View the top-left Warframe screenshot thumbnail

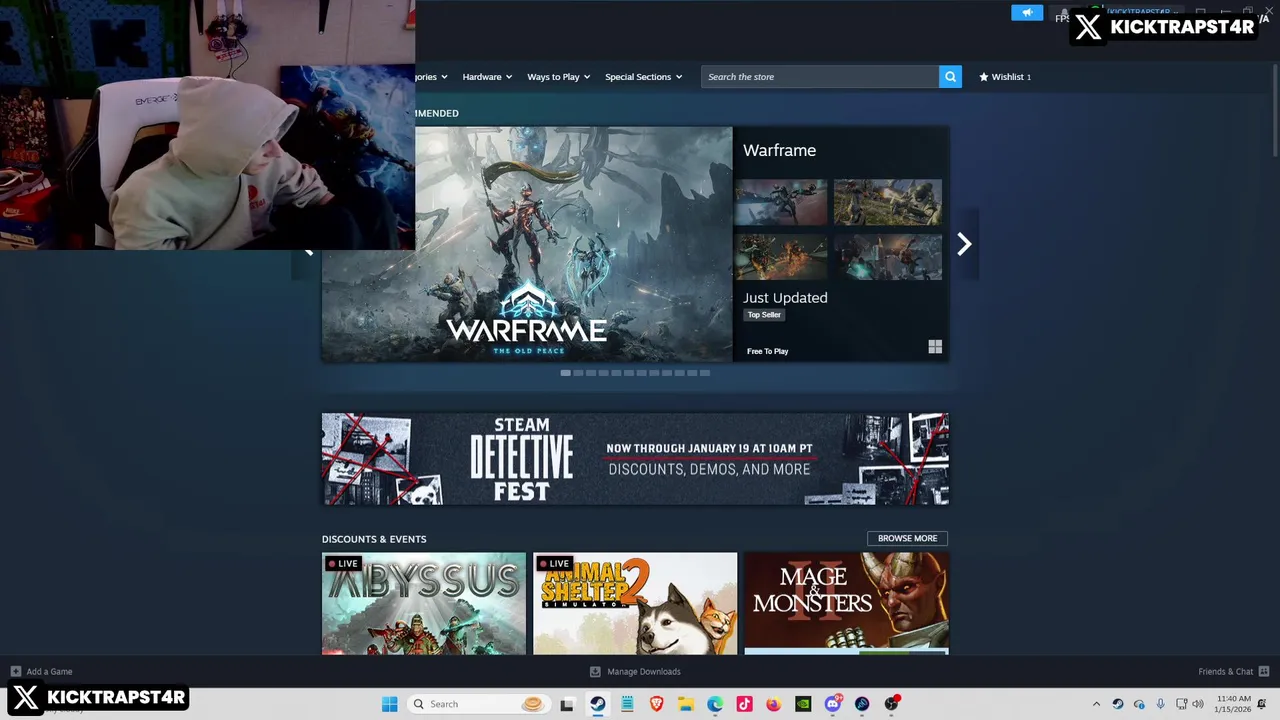pos(780,203)
